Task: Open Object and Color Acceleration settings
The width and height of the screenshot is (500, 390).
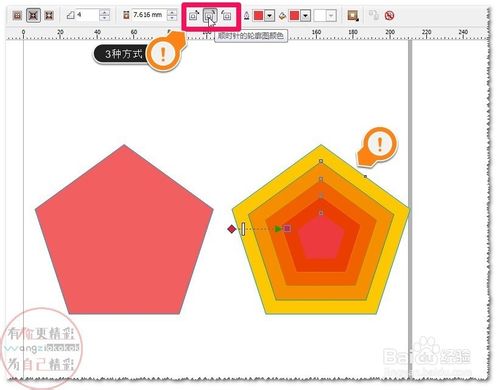Action: coord(353,15)
